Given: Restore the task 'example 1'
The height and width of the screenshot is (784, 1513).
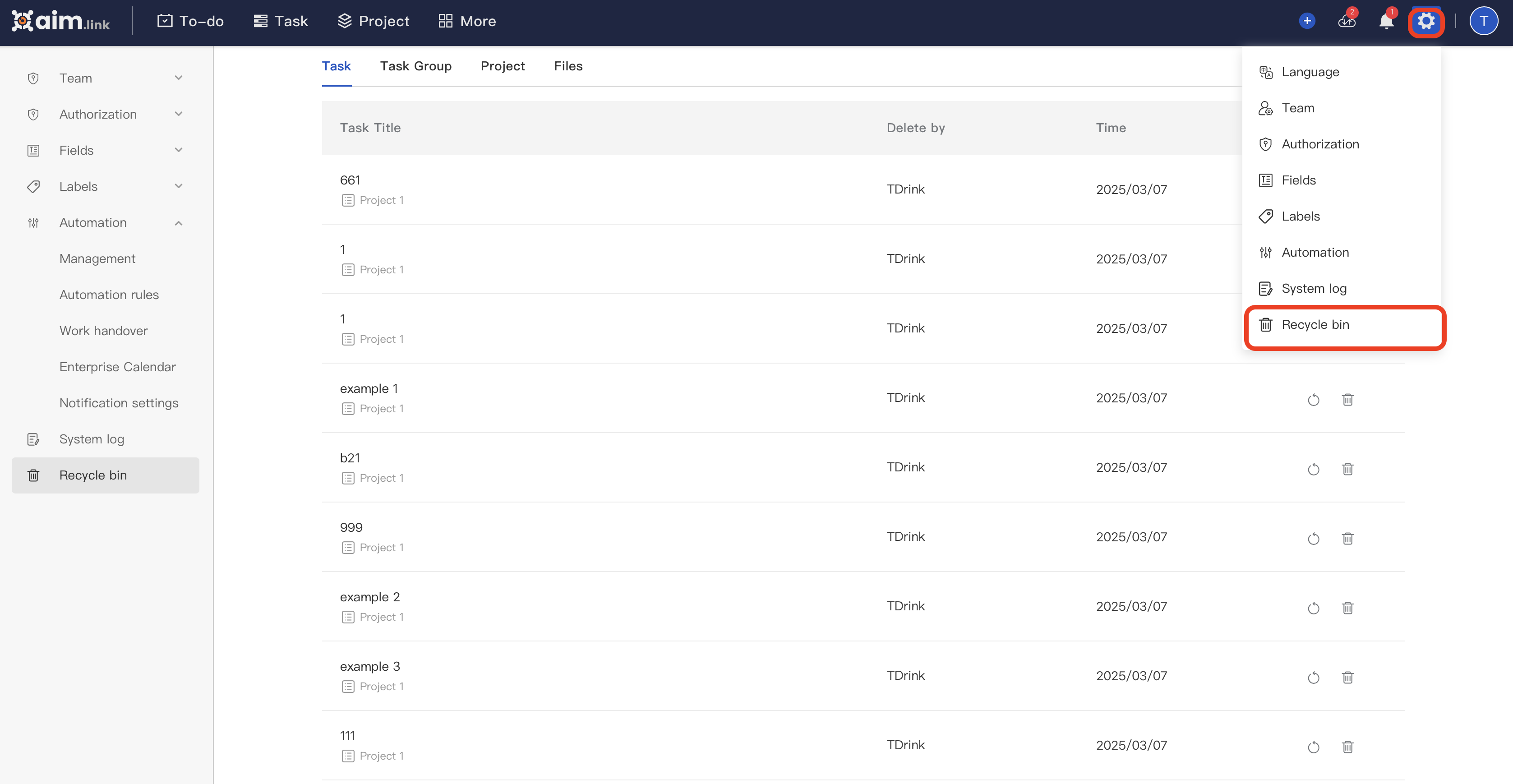Looking at the screenshot, I should click(x=1313, y=400).
